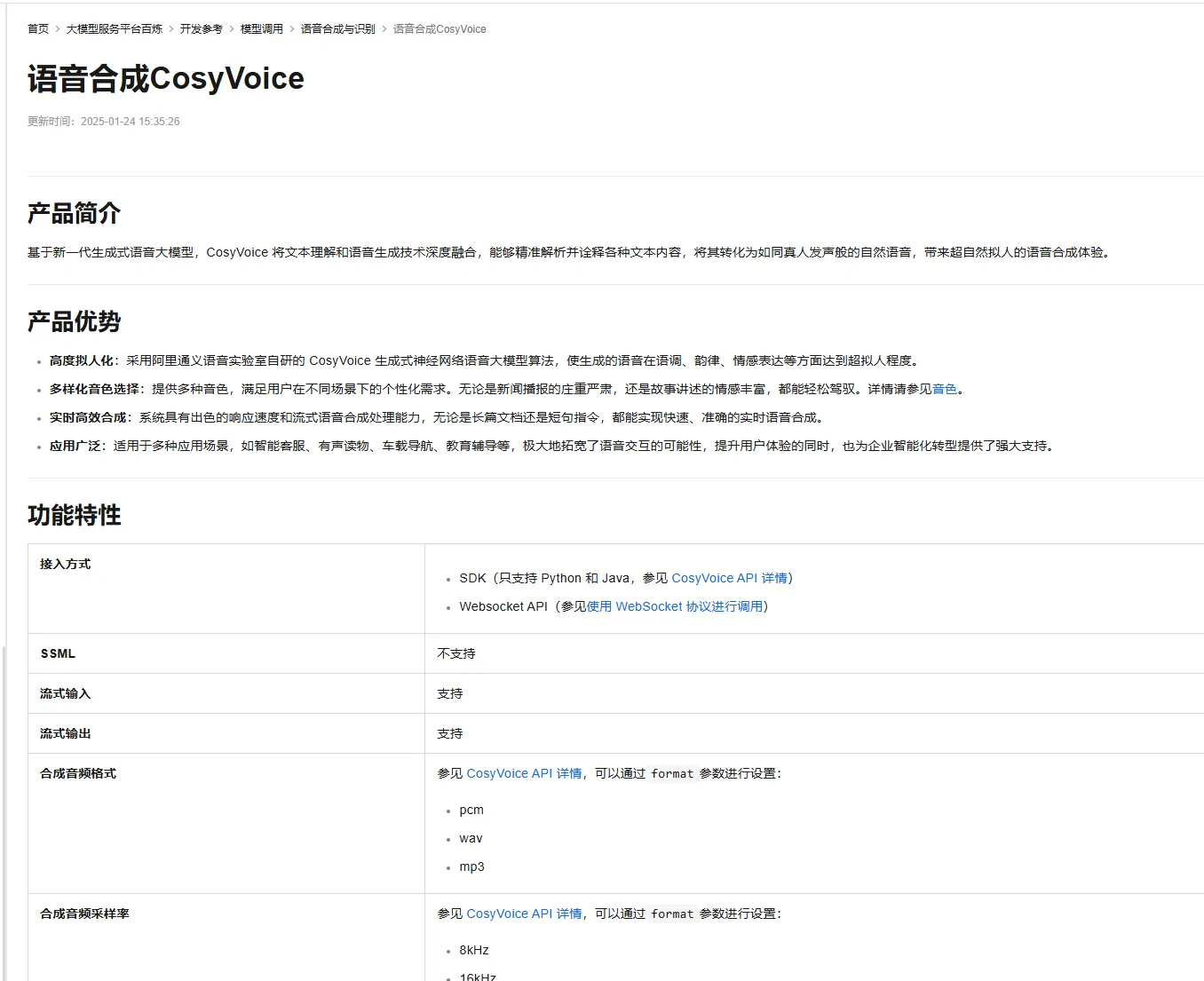Open CosyVoice API 详情 link in the 合成音频格式 row
Screen dimensions: 1204x981
525,773
